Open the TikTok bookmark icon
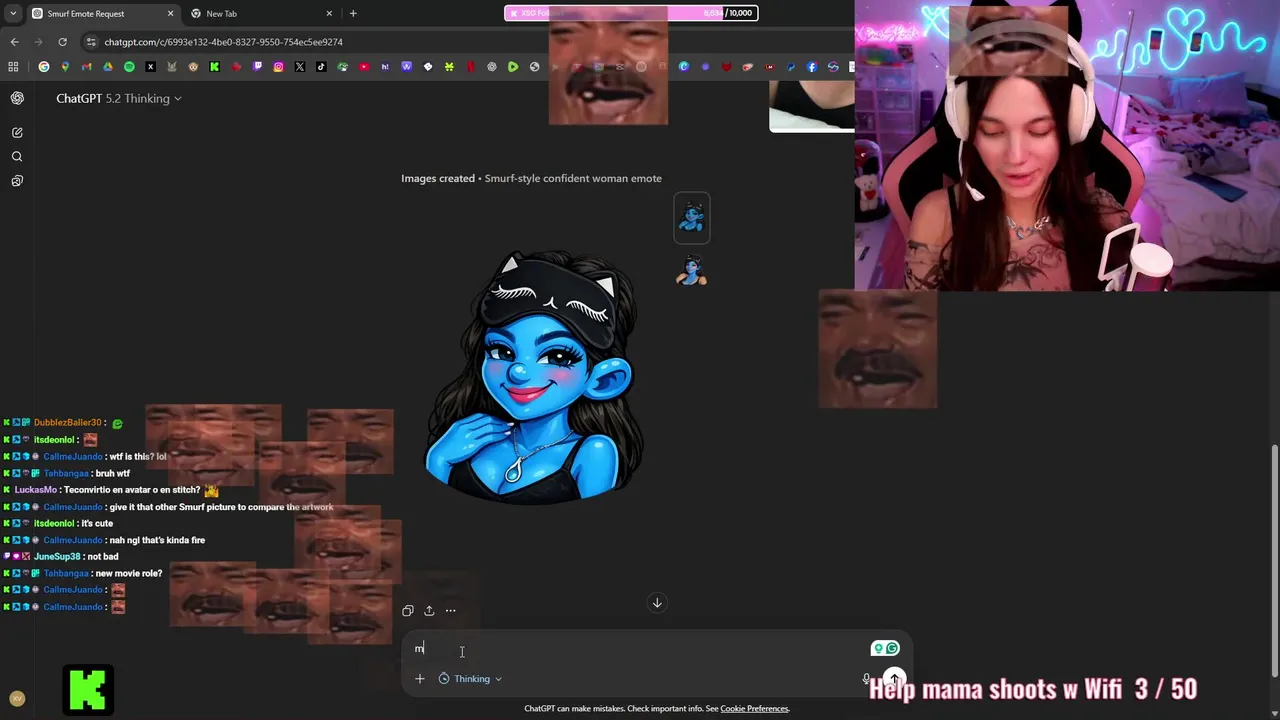The width and height of the screenshot is (1280, 720). coord(321,67)
